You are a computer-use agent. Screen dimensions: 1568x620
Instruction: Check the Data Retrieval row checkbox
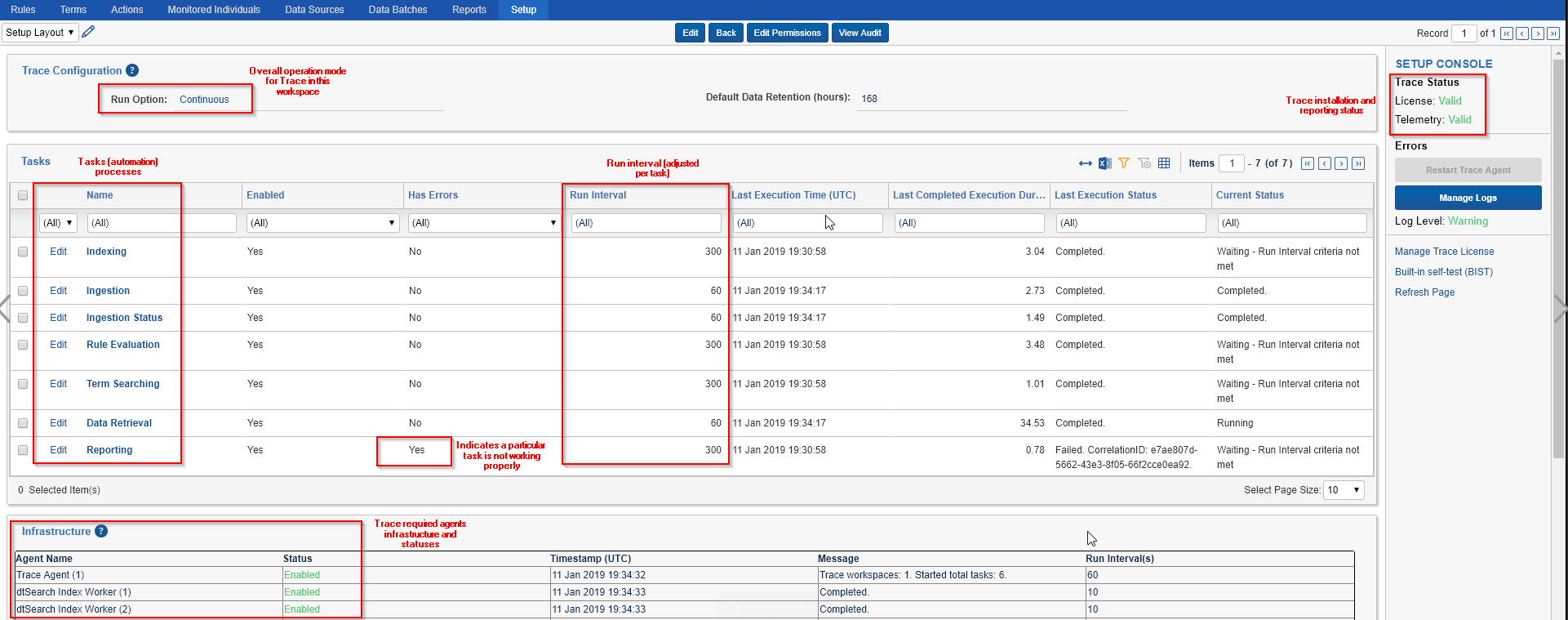[23, 423]
